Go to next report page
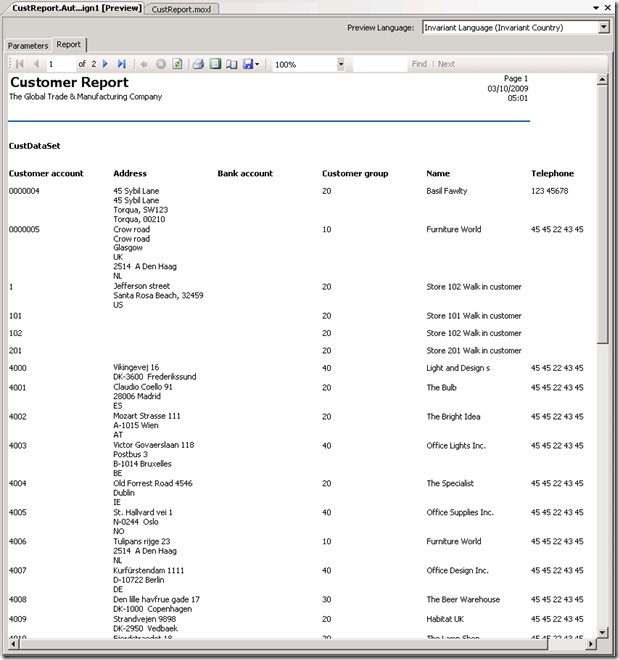 tap(105, 64)
